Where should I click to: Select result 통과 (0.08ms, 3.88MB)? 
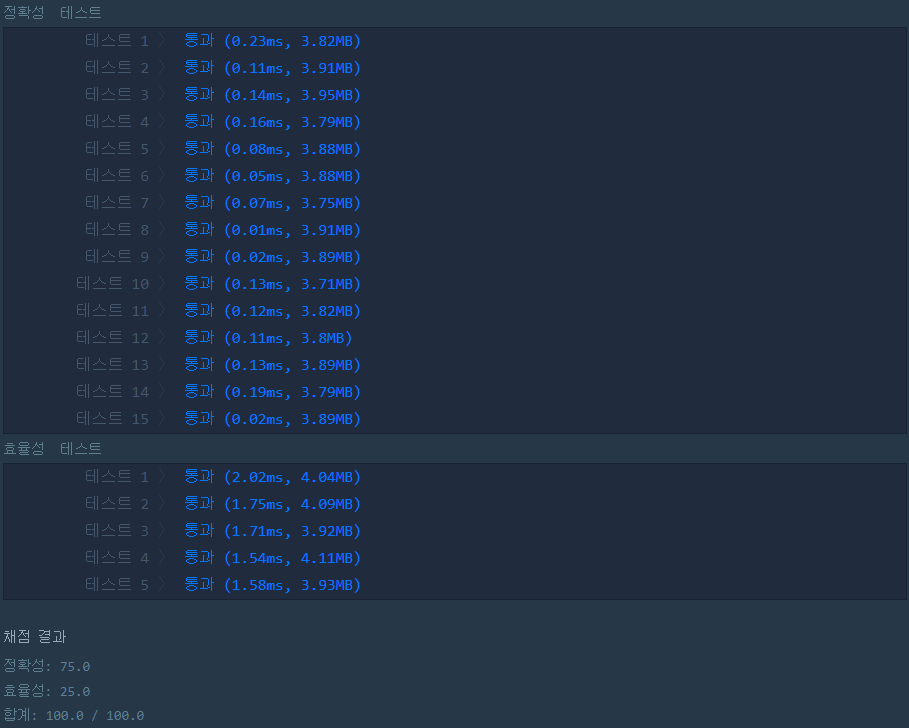[x=272, y=149]
